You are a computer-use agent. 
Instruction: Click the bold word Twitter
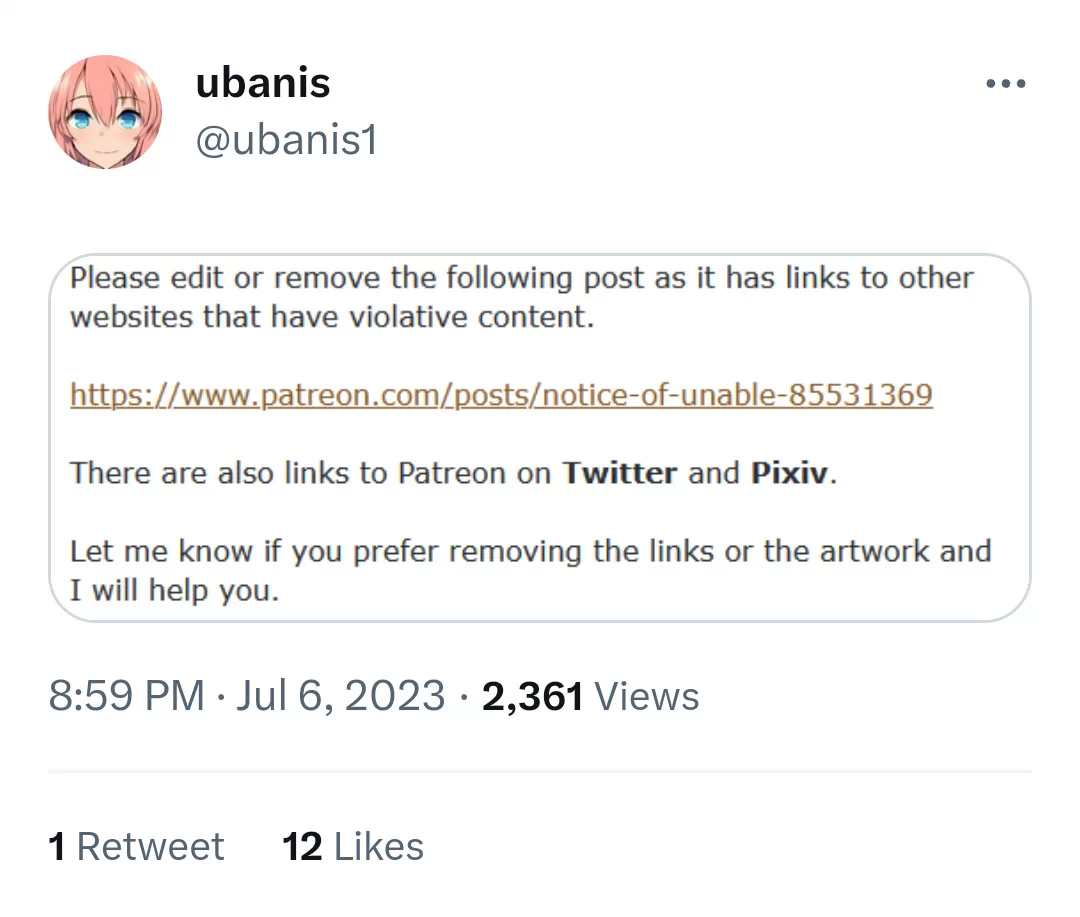coord(620,473)
